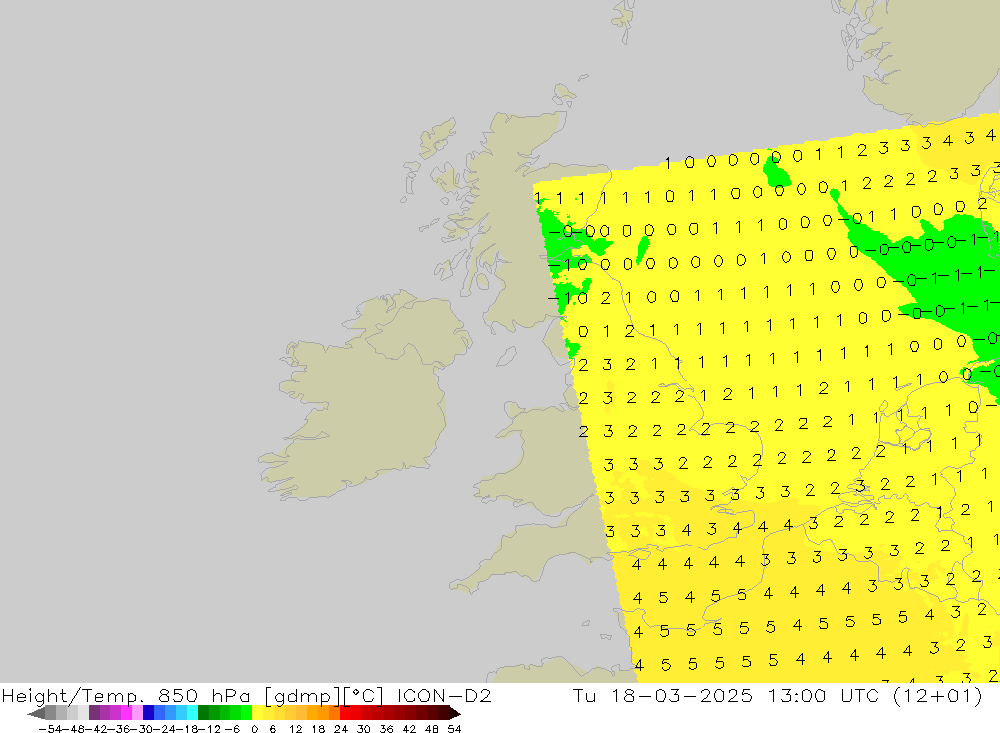Click the left grey arrow of the color scale
Viewport: 1000px width, 733px height.
click(36, 713)
